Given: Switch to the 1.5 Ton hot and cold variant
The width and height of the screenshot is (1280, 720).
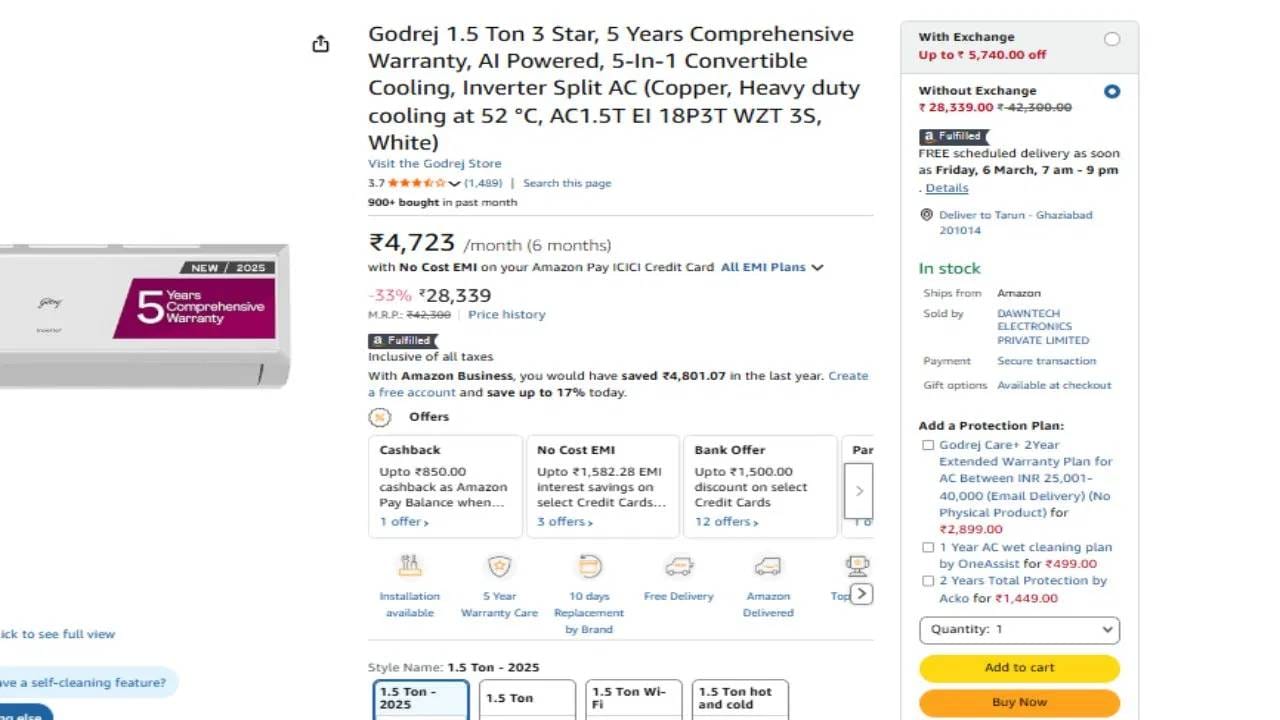Looking at the screenshot, I should [739, 697].
